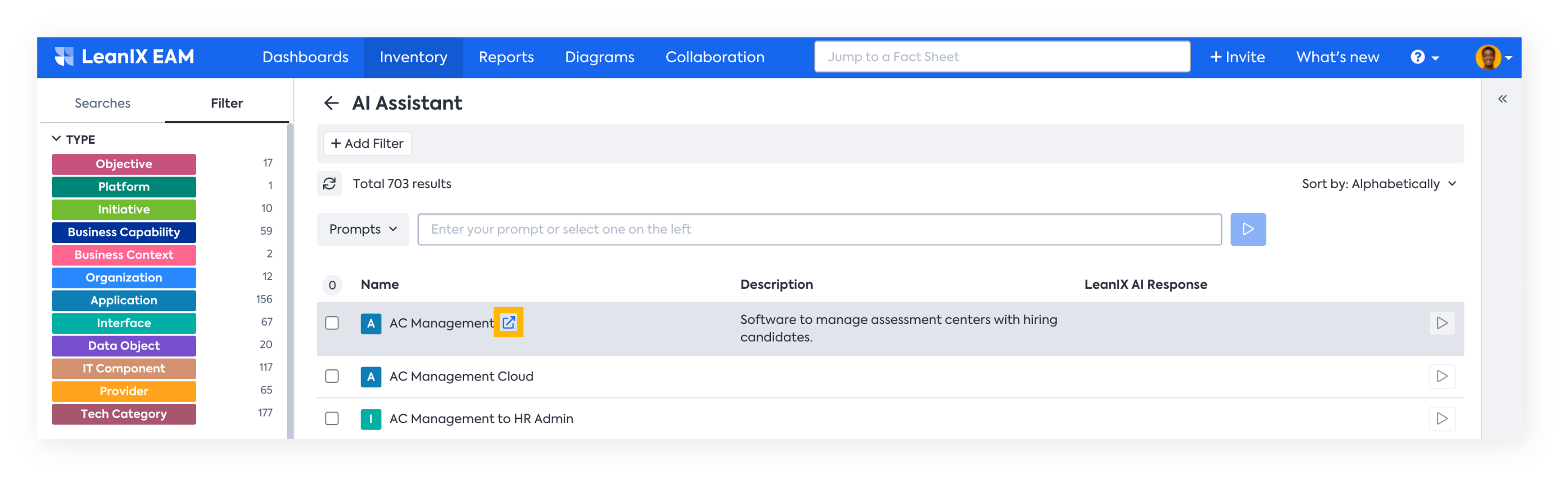Viewport: 1568px width, 485px height.
Task: Filter by Provider type
Action: [123, 391]
